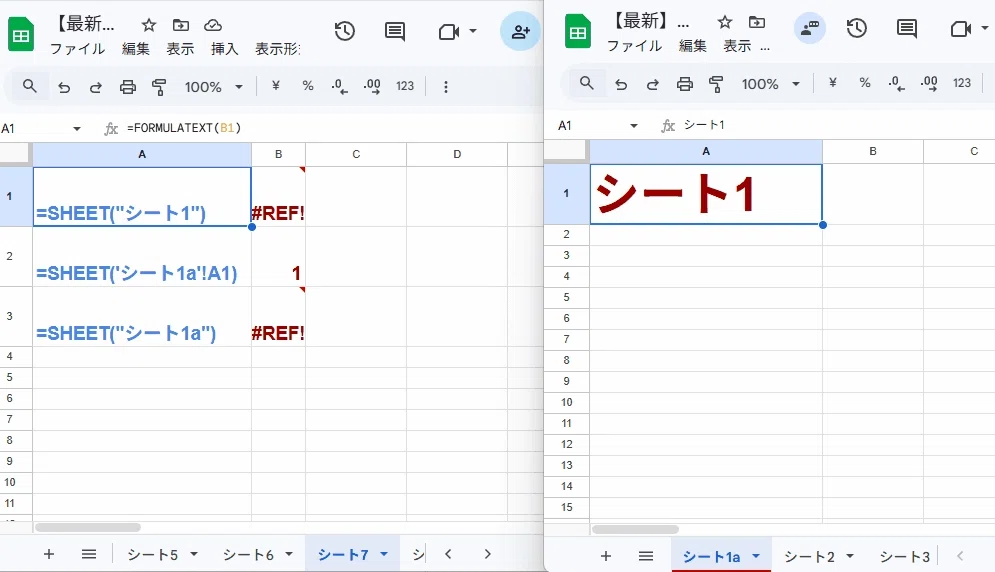
Task: Open the video call options arrow, left window
Action: tap(473, 30)
